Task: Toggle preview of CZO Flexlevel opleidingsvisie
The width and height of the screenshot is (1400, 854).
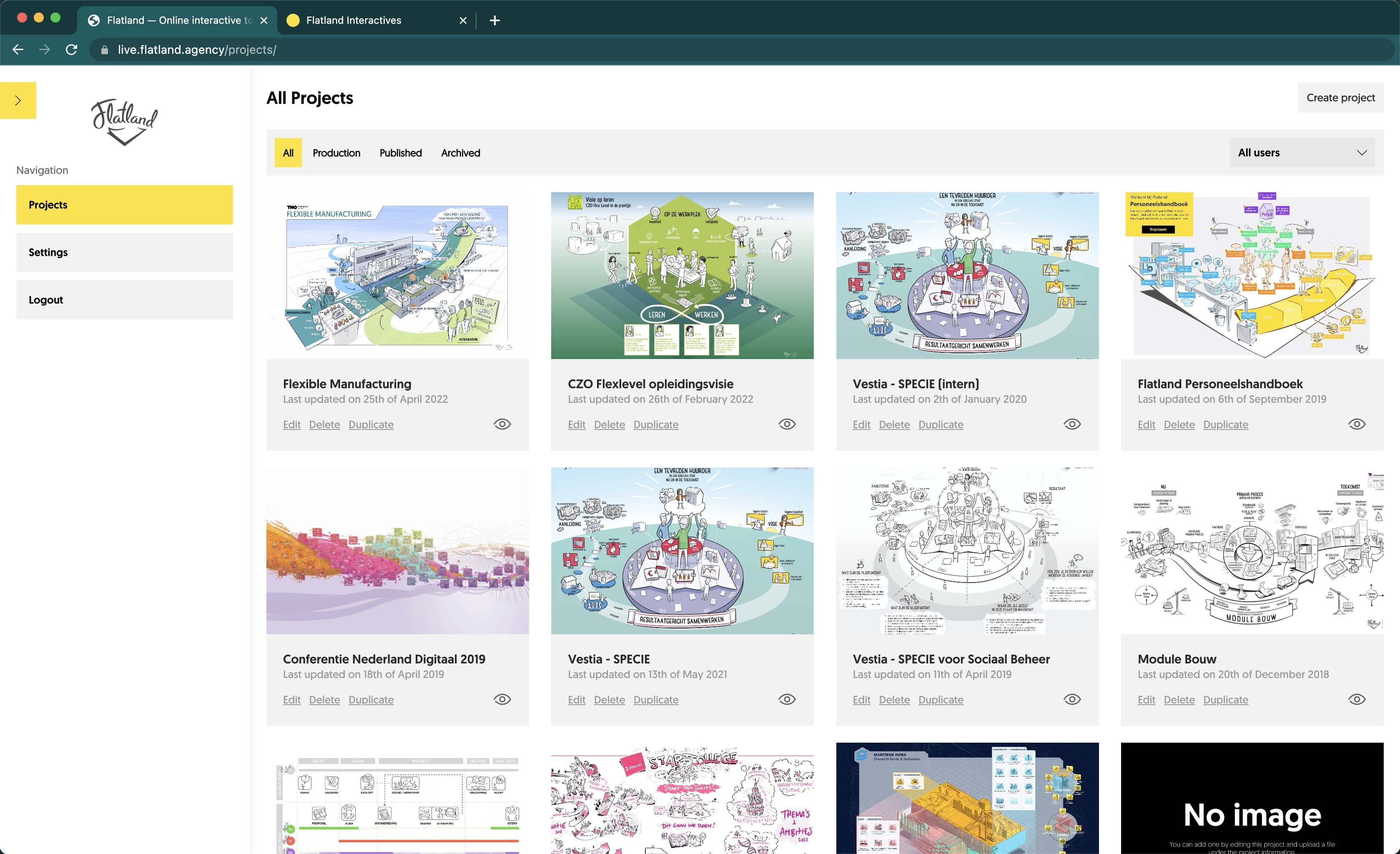Action: click(788, 424)
